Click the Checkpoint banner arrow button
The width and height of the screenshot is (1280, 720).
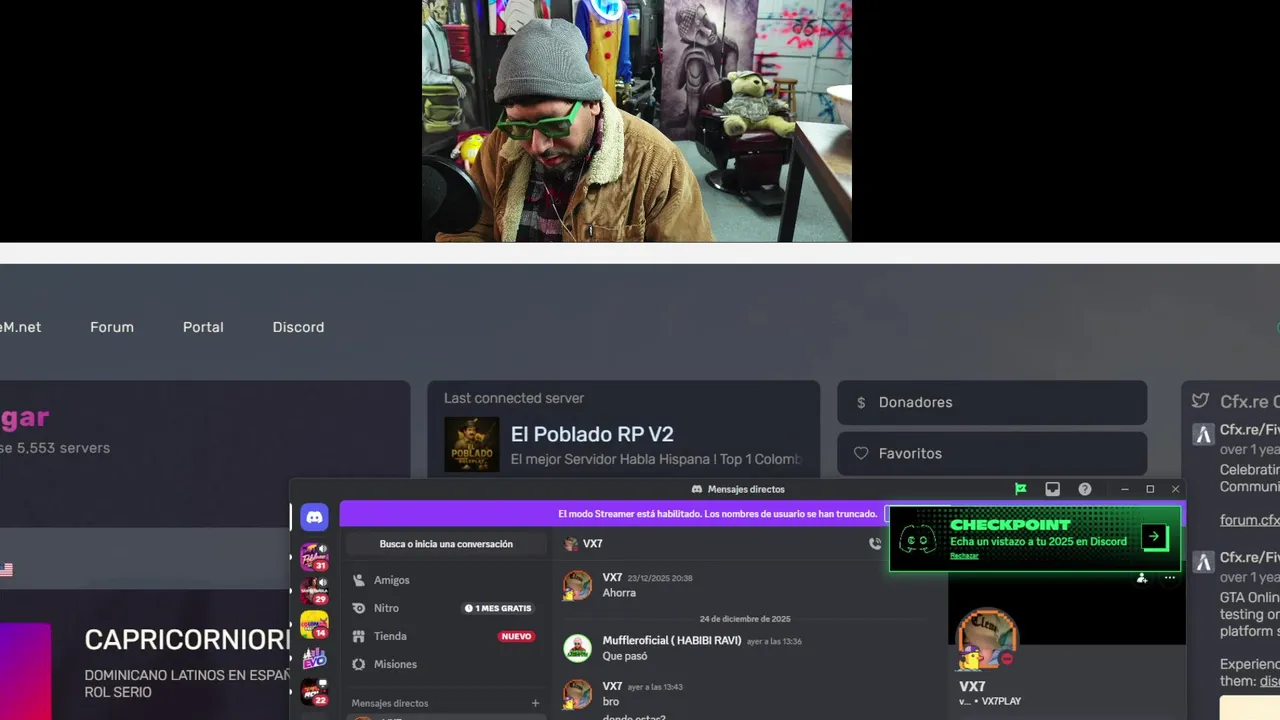[1154, 537]
